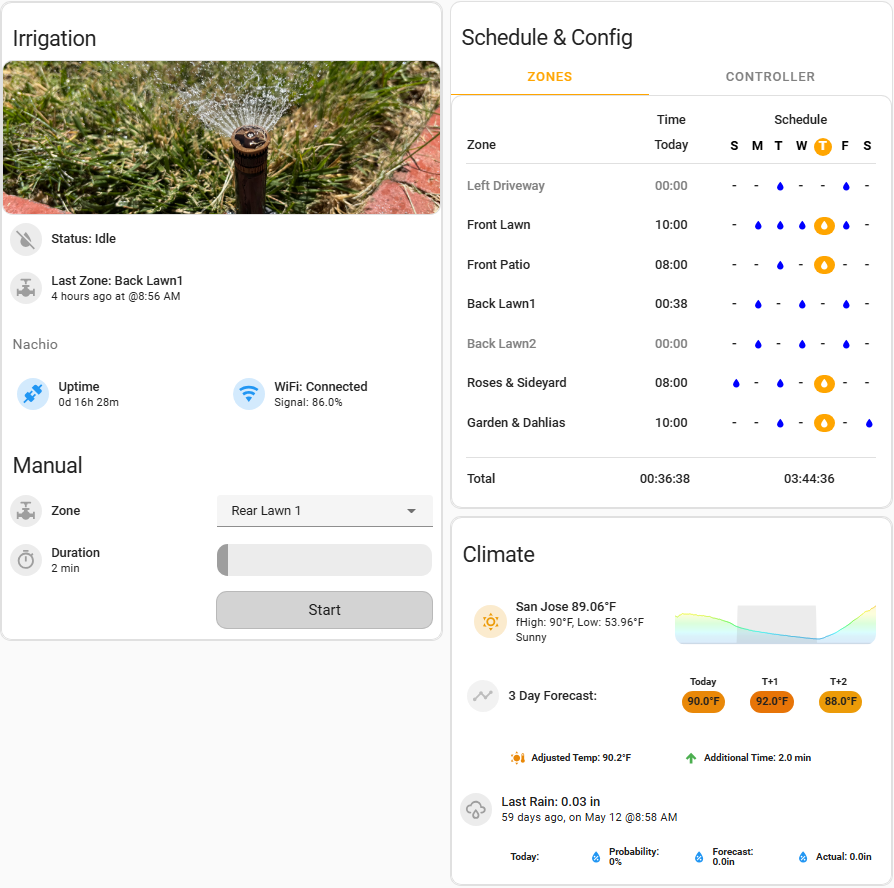894x888 pixels.
Task: Click the Probability water percent icon
Action: point(596,857)
